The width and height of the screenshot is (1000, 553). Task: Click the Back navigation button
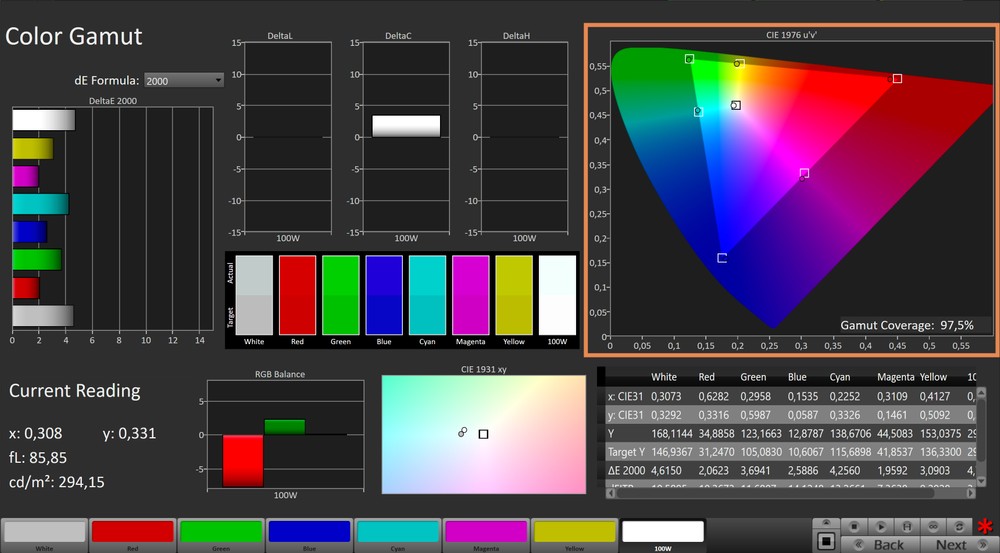pos(880,545)
